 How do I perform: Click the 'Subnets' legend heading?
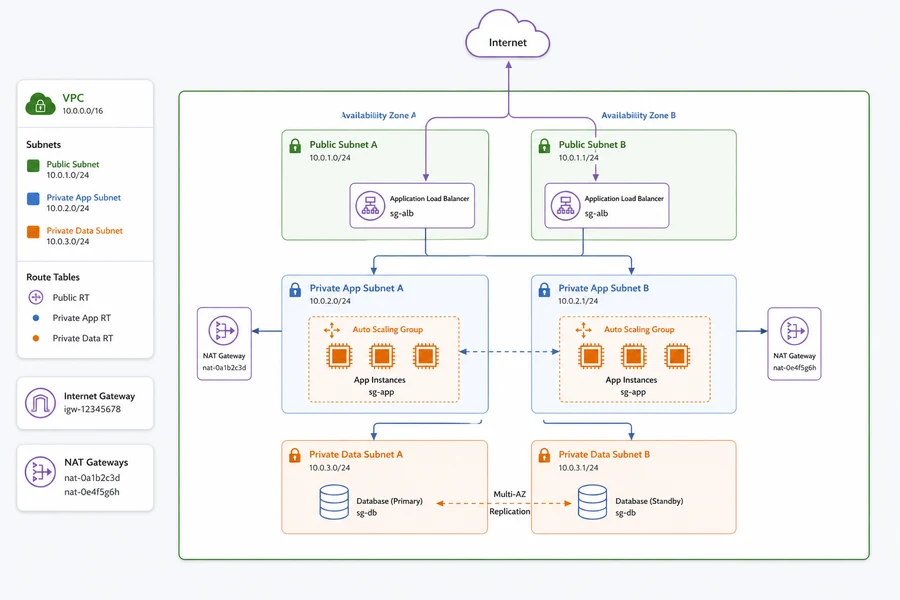click(44, 145)
